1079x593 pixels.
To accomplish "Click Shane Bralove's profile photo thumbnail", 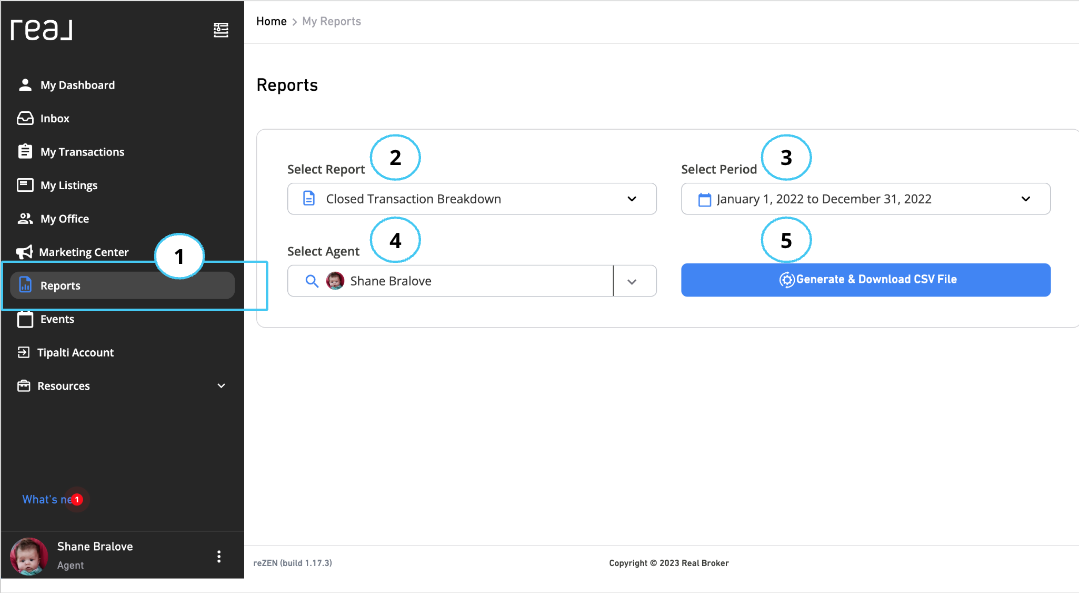I will [28, 556].
